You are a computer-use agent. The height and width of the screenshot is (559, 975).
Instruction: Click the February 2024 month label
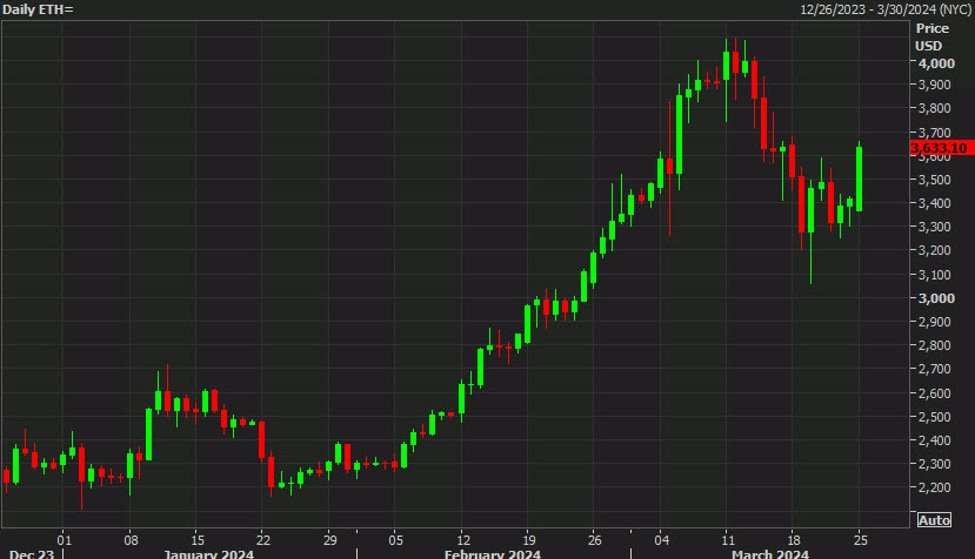tap(491, 553)
